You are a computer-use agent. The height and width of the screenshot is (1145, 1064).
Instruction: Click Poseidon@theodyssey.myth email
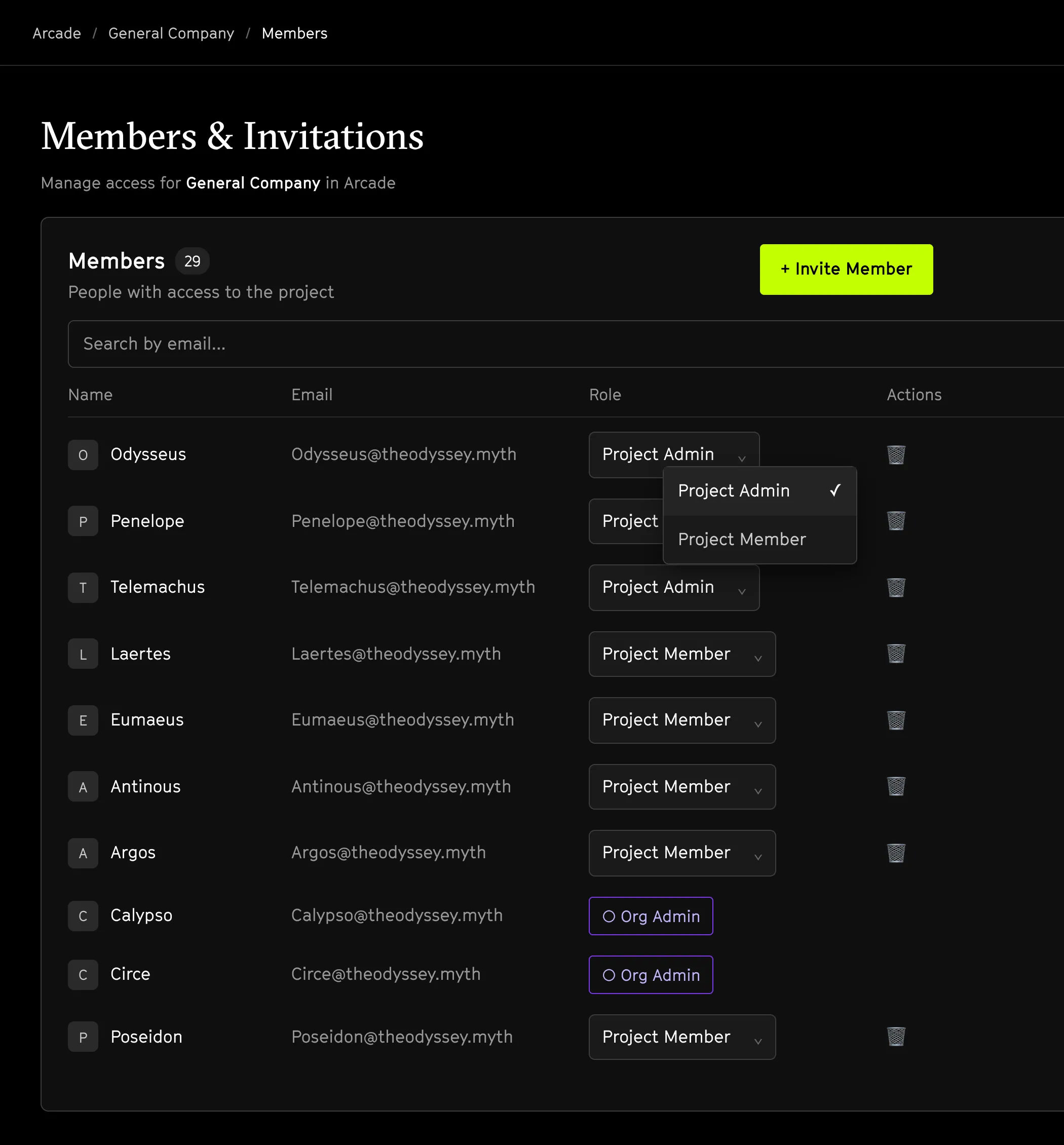click(401, 1037)
